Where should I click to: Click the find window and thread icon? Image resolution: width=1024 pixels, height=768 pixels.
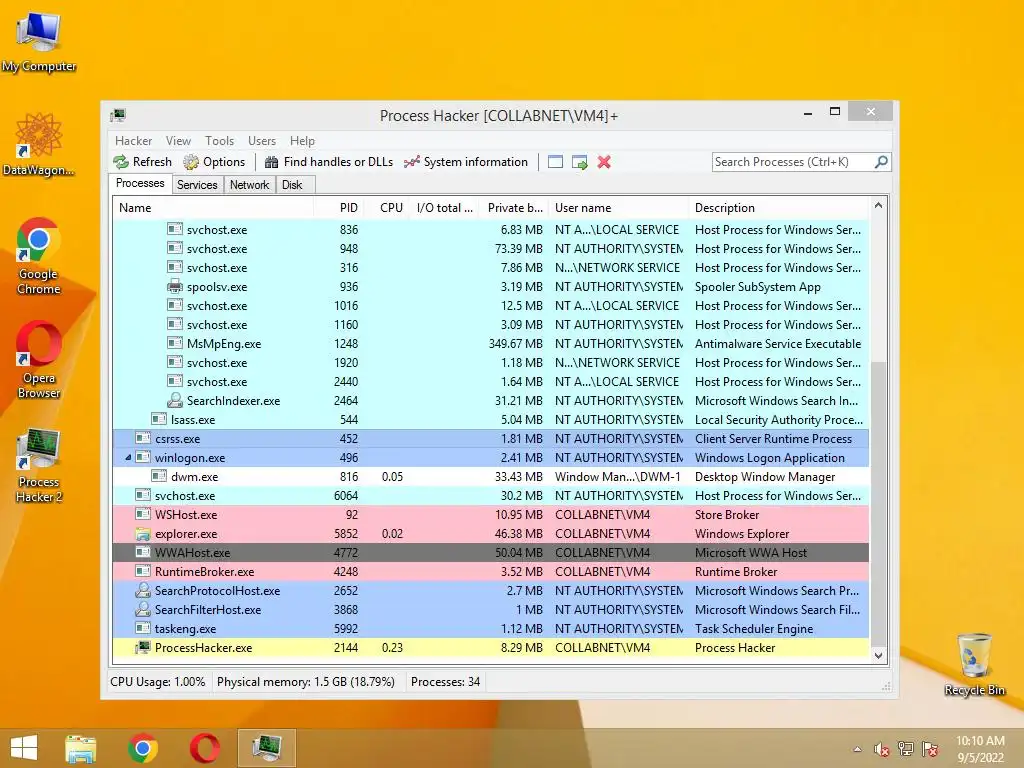point(579,162)
